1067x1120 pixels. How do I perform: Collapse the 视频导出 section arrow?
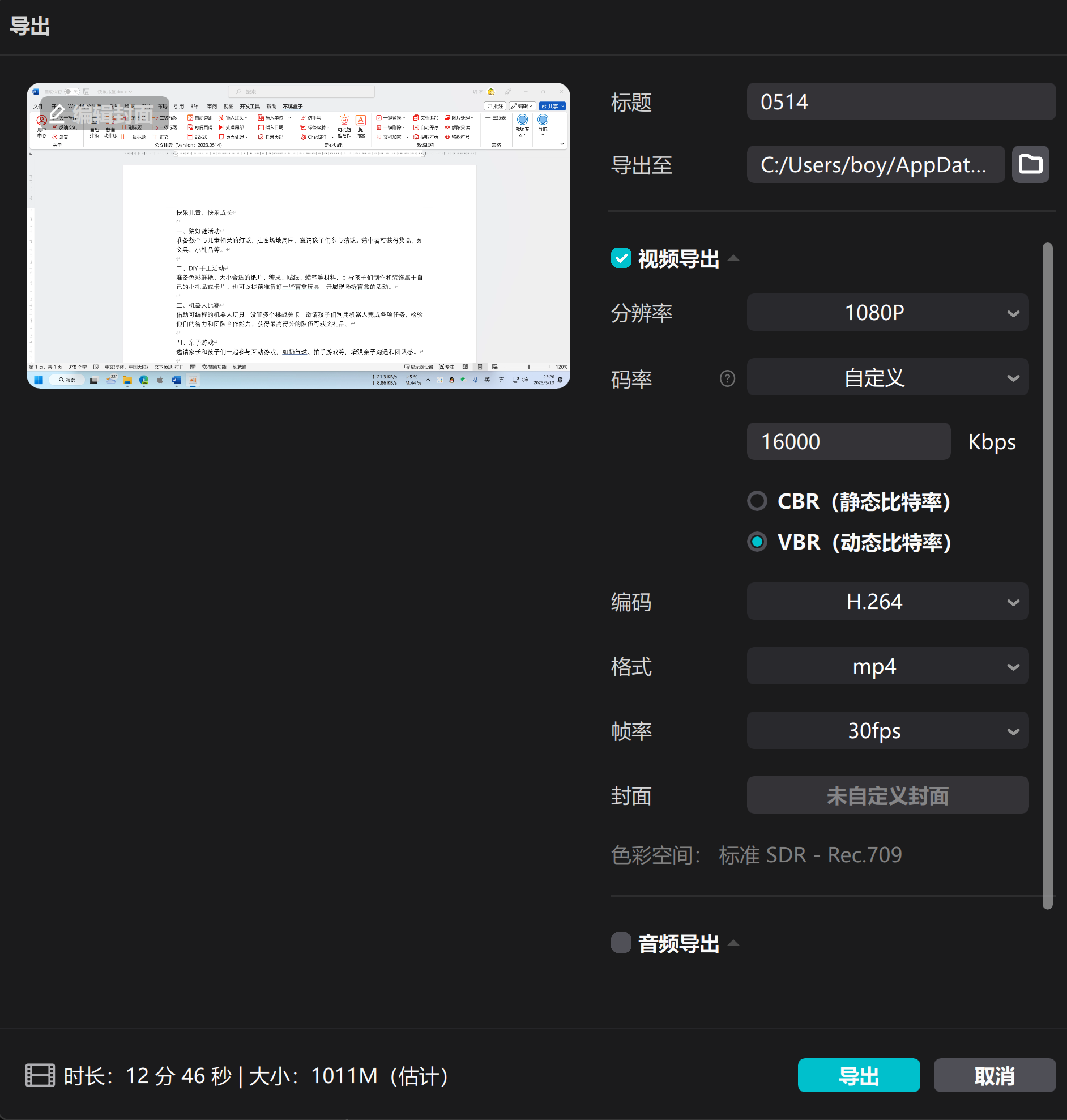(734, 258)
